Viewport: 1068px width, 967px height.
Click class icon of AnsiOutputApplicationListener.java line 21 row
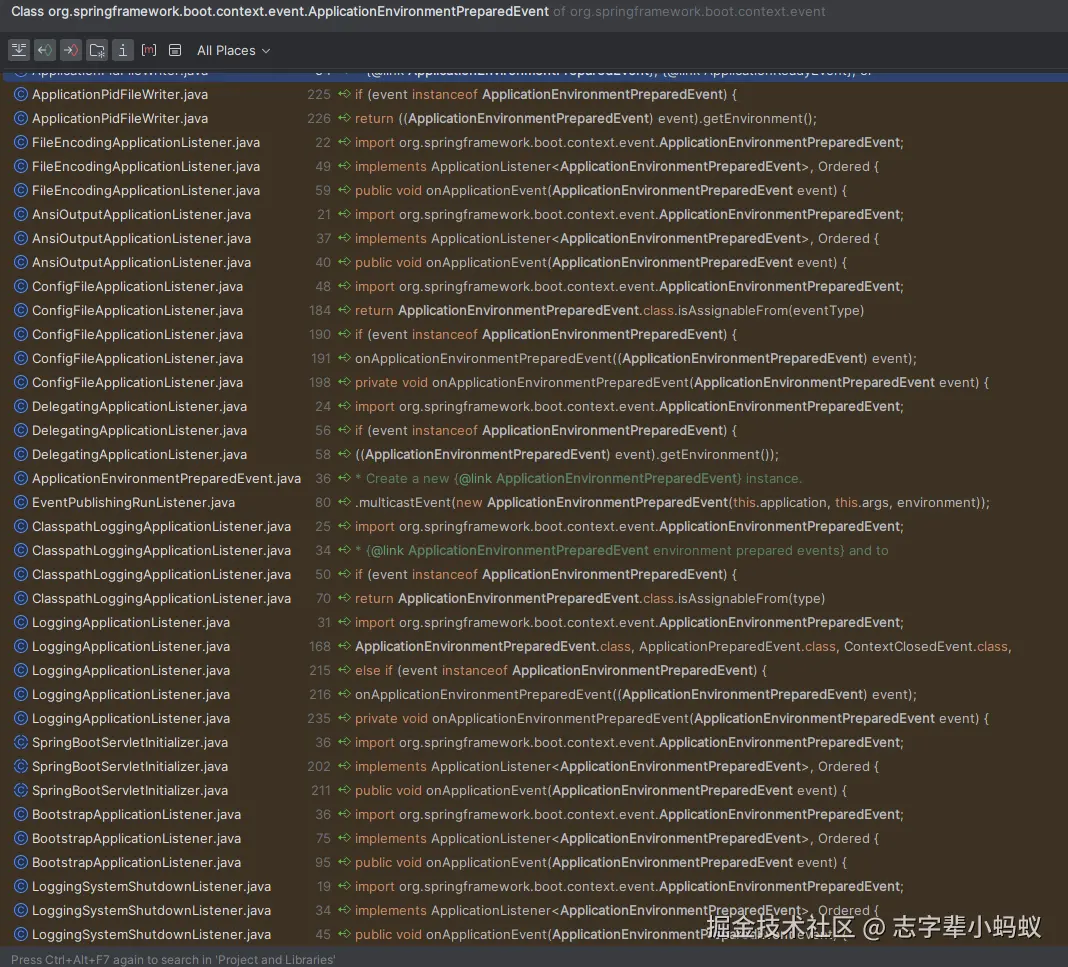21,215
